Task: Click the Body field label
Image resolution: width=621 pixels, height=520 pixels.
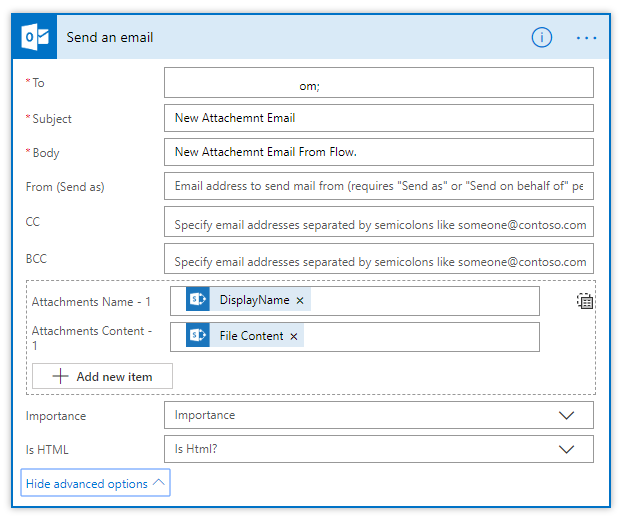Action: (46, 153)
